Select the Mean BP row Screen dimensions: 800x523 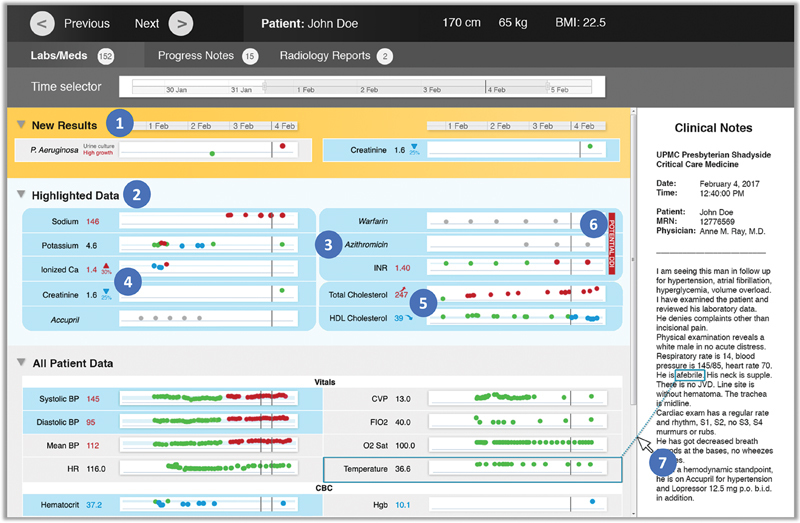point(172,445)
